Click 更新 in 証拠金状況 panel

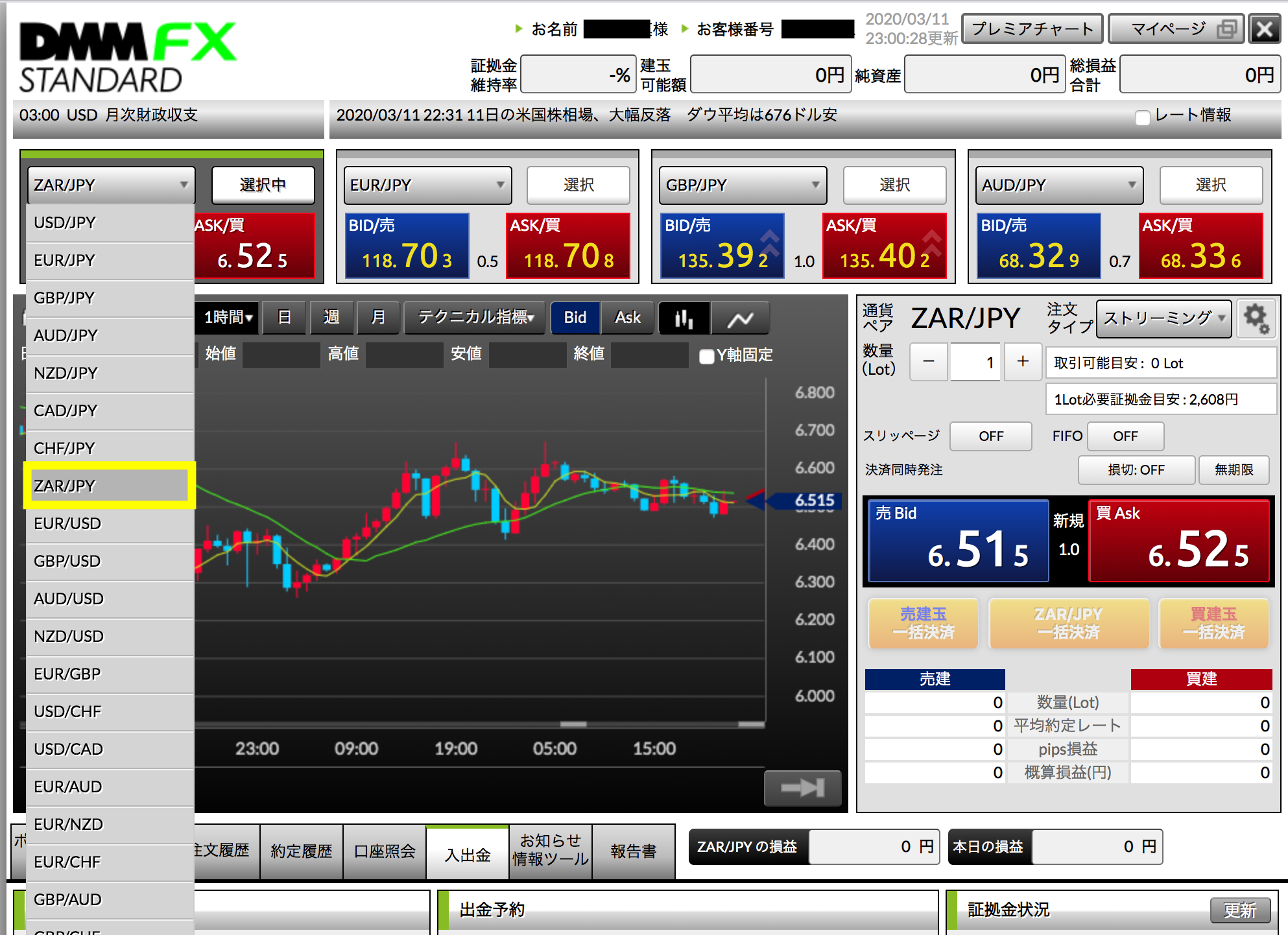tap(1239, 910)
